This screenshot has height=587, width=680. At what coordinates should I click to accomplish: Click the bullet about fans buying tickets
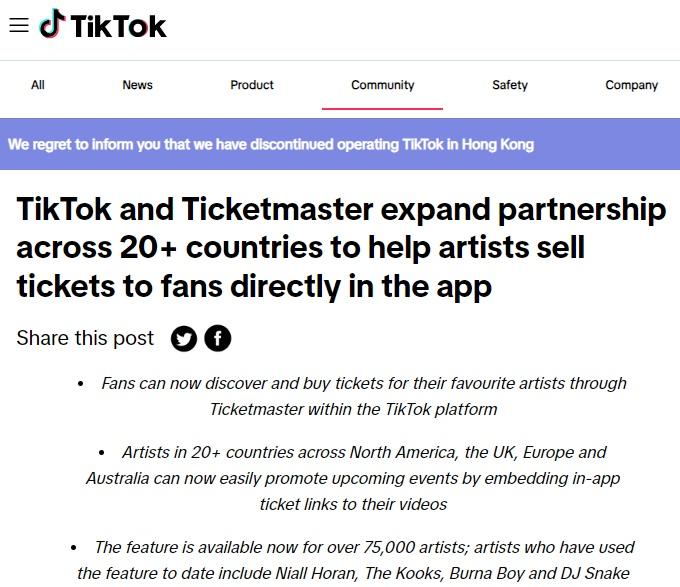[353, 396]
